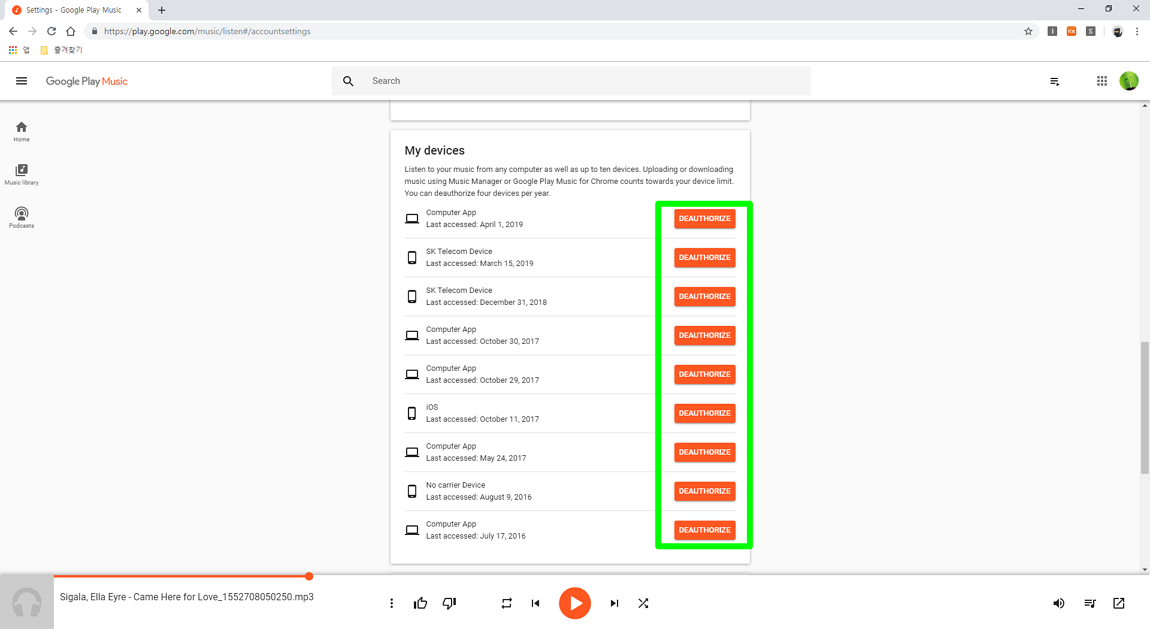Close the Settings - Google Play Music tab
The width and height of the screenshot is (1150, 629).
[x=139, y=10]
